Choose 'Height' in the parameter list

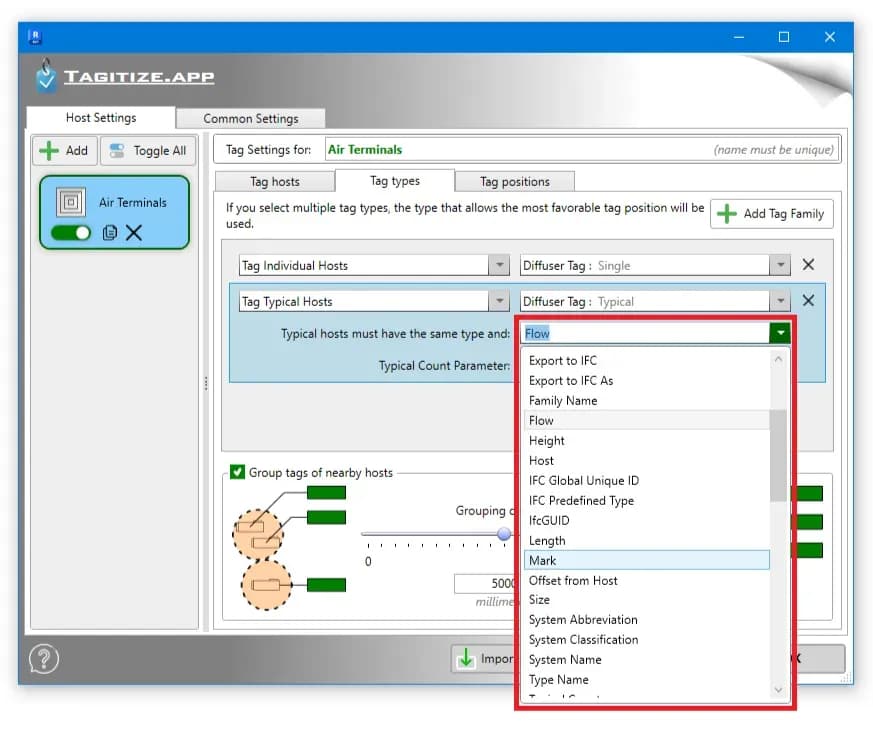(647, 441)
